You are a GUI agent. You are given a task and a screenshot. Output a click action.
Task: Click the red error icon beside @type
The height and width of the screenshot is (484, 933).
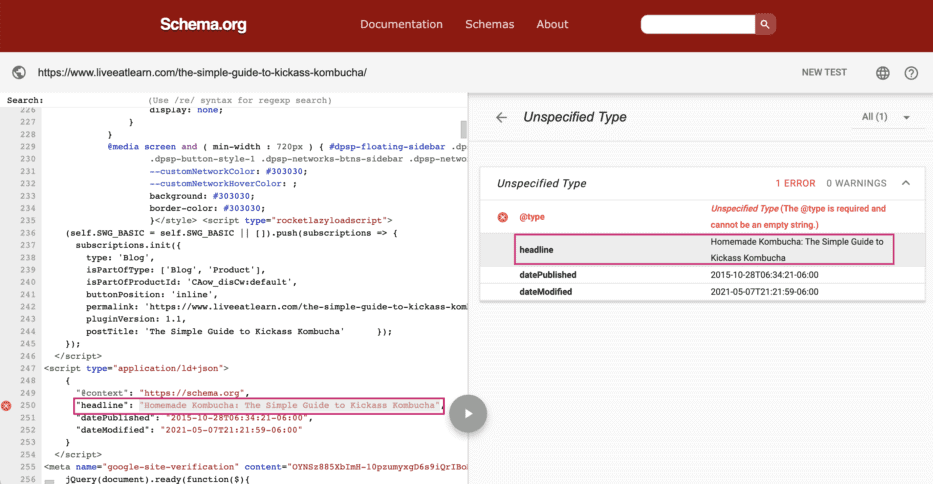(x=503, y=217)
